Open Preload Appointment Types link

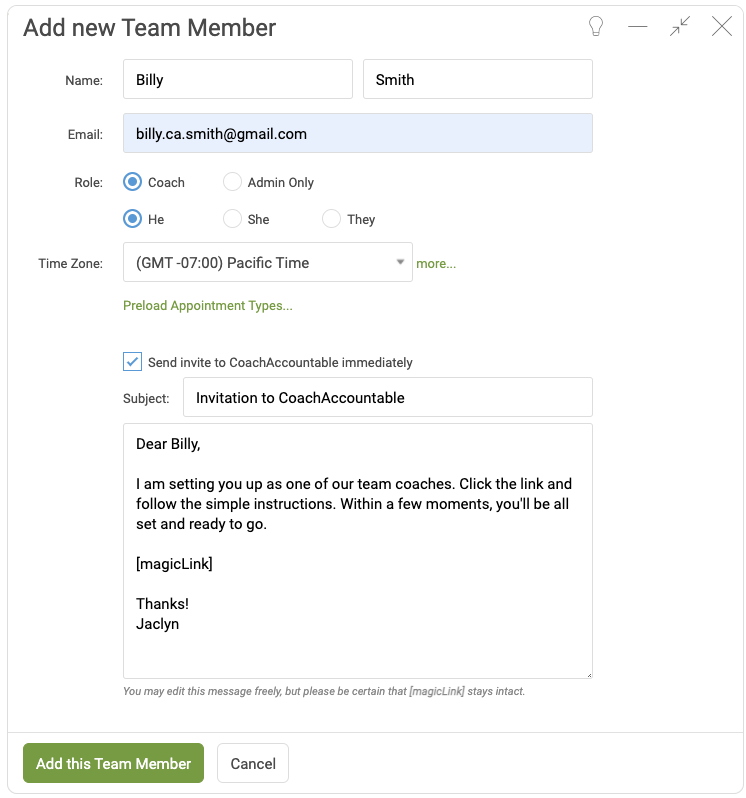208,305
